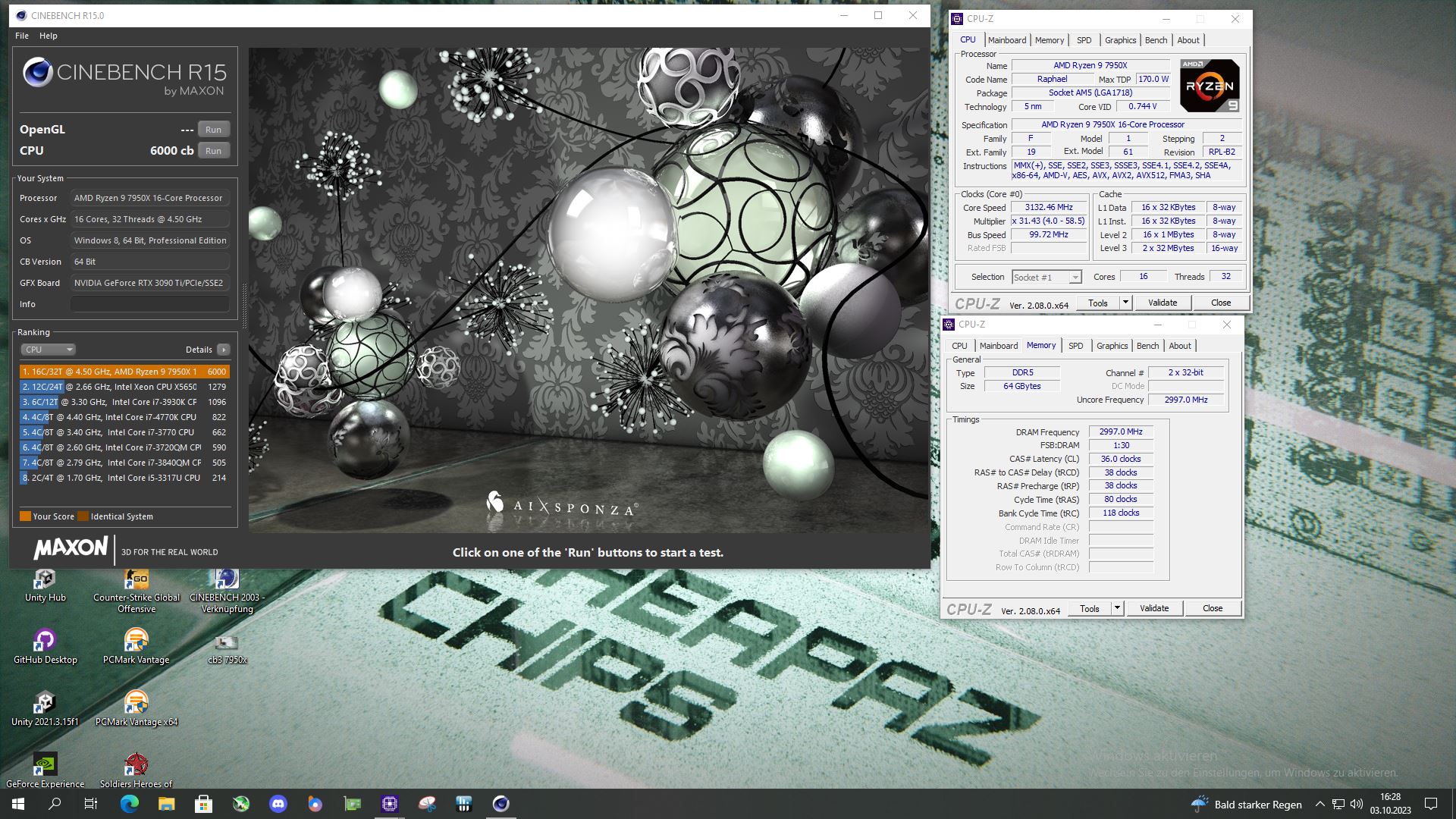Click Tools button in upper CPU-Z window
Viewport: 1456px width, 819px height.
1097,303
